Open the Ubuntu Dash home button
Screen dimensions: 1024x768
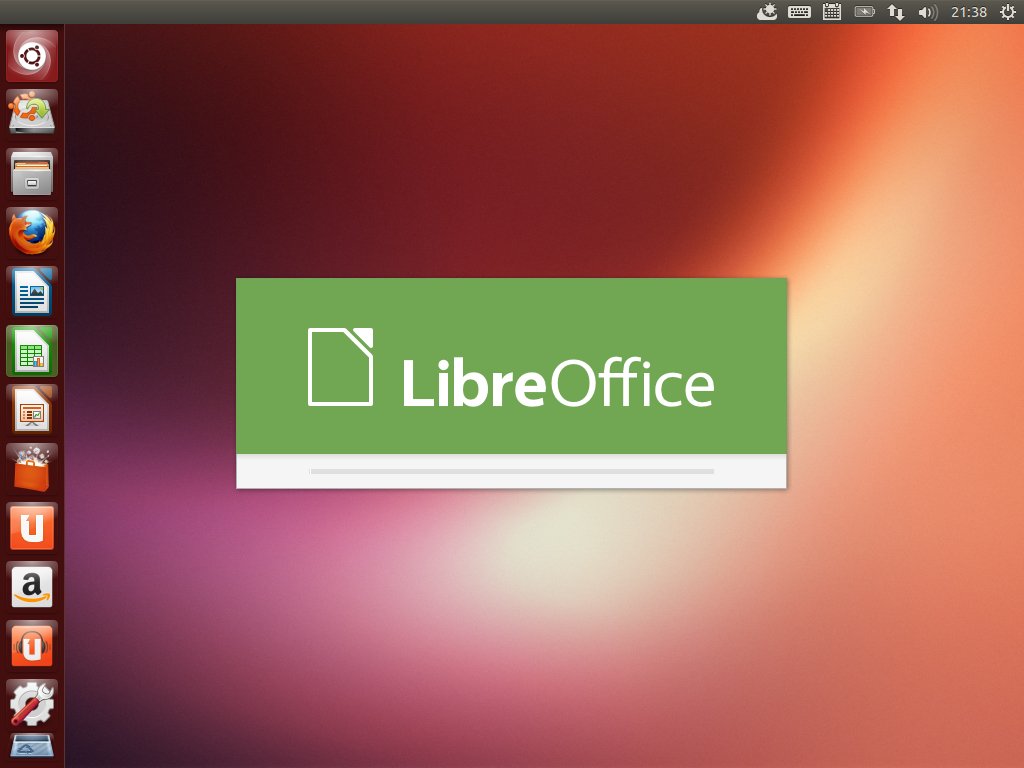(32, 56)
